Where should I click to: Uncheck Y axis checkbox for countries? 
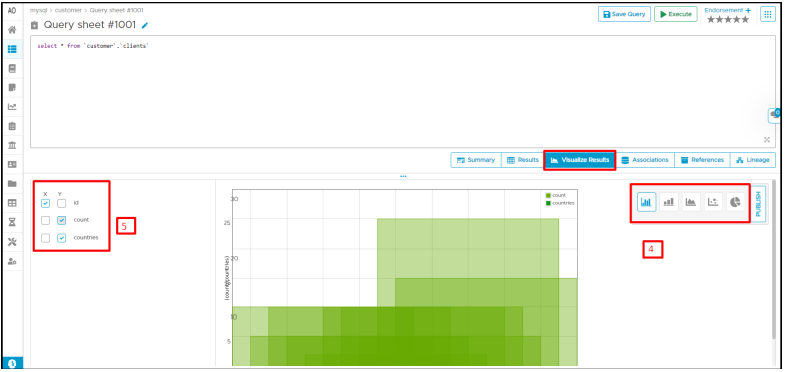point(62,238)
